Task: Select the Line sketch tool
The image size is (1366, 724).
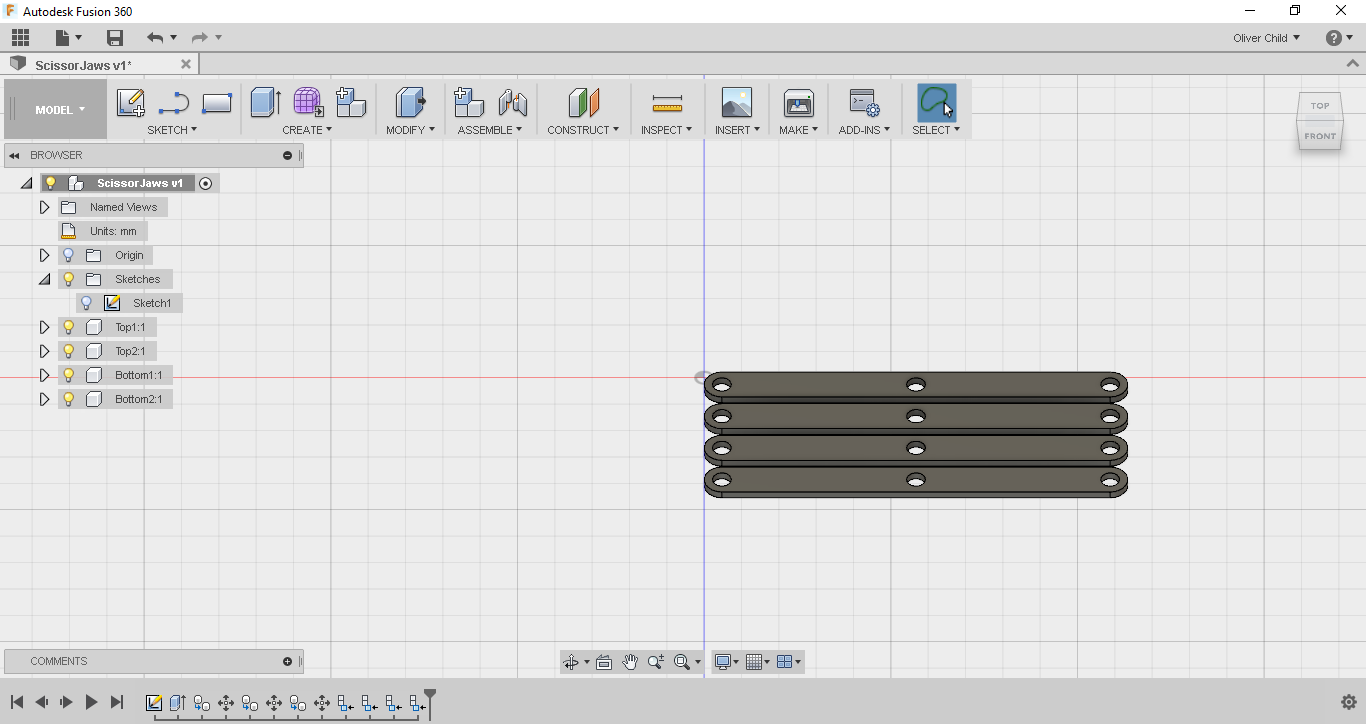Action: tap(174, 102)
